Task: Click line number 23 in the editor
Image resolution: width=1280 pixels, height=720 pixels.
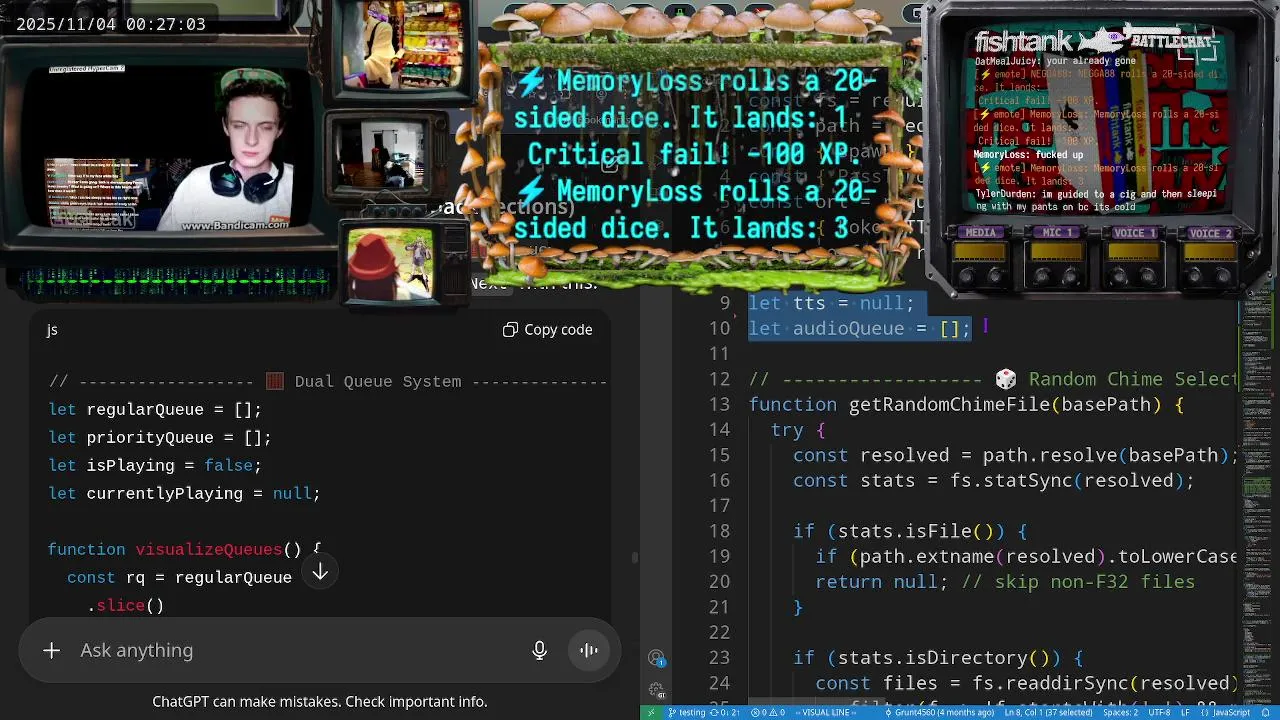Action: [x=719, y=658]
